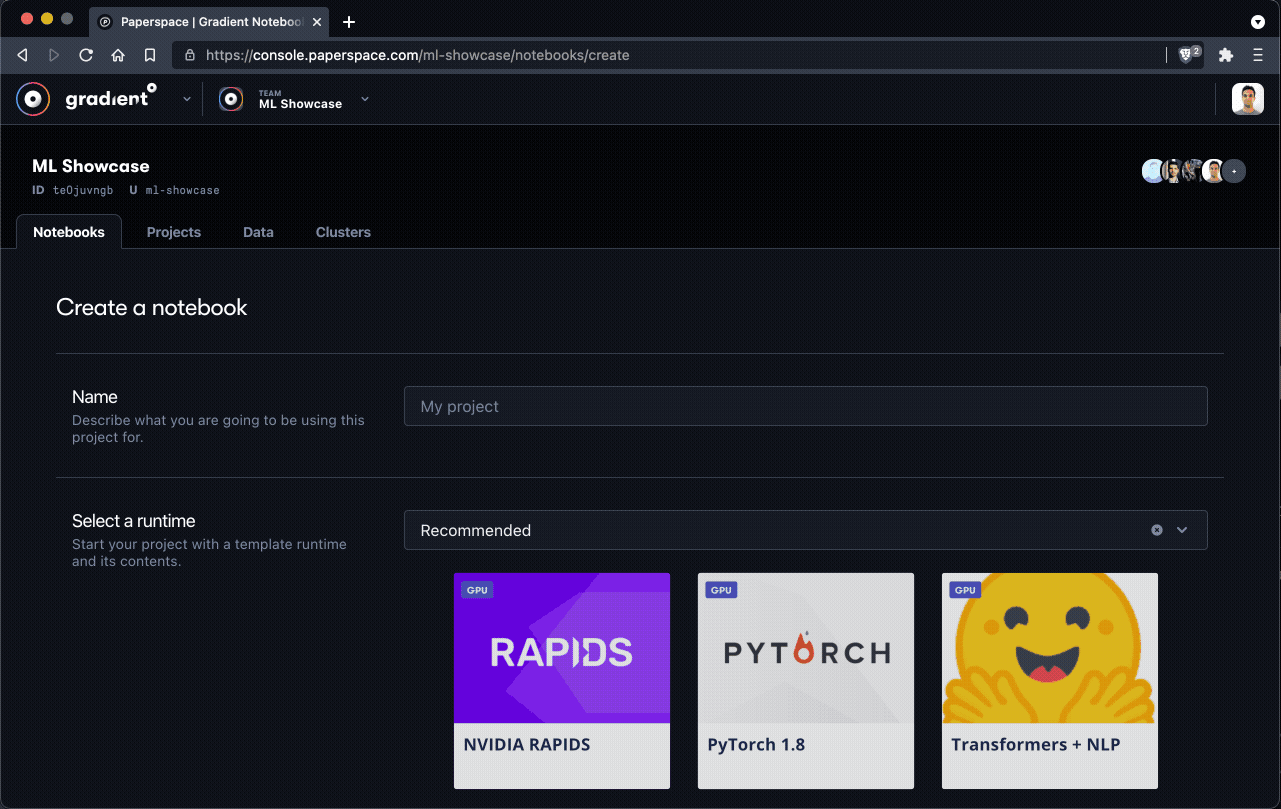Focus the My project name field

coord(805,406)
